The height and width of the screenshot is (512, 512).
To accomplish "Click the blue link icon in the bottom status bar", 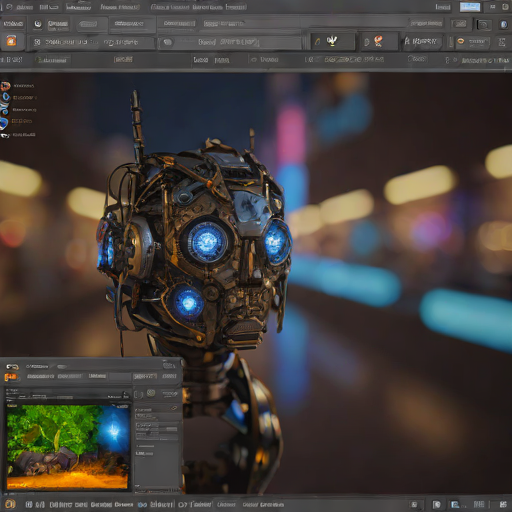I will click(x=142, y=505).
